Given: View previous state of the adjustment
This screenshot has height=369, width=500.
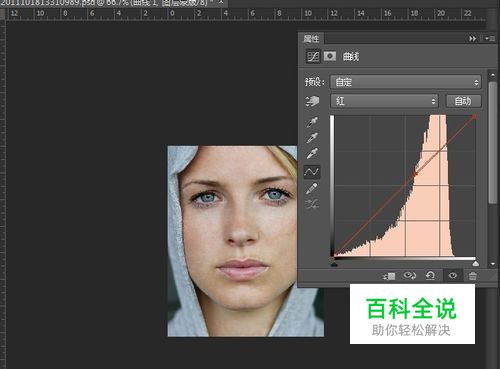Looking at the screenshot, I should (409, 276).
